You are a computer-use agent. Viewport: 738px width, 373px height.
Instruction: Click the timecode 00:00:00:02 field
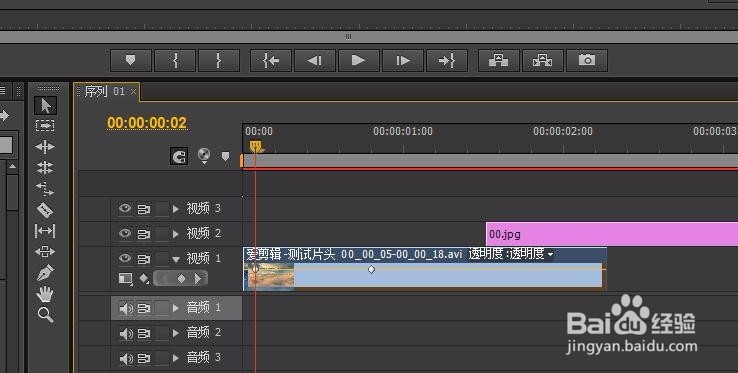147,123
